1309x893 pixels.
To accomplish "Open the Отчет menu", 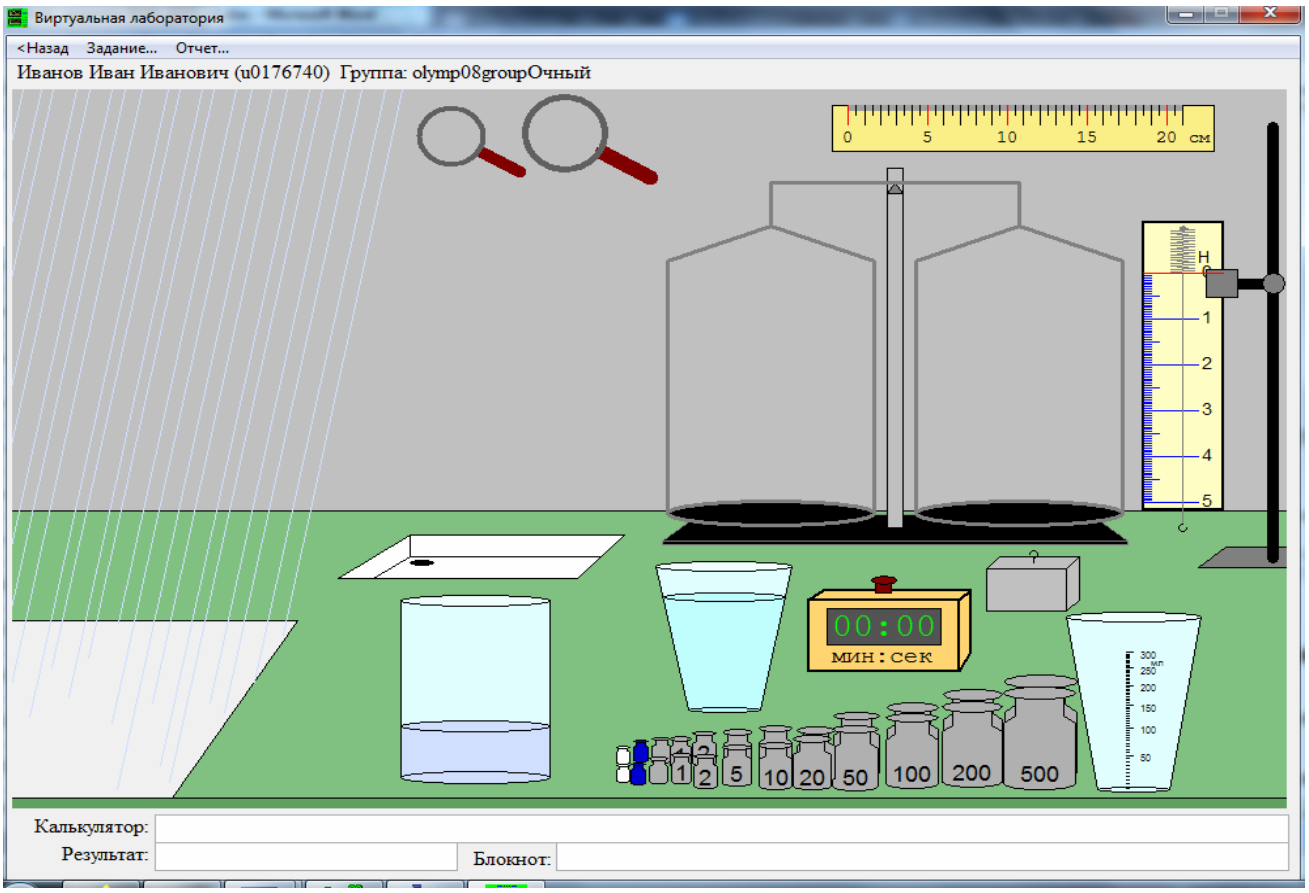I will pyautogui.click(x=202, y=48).
